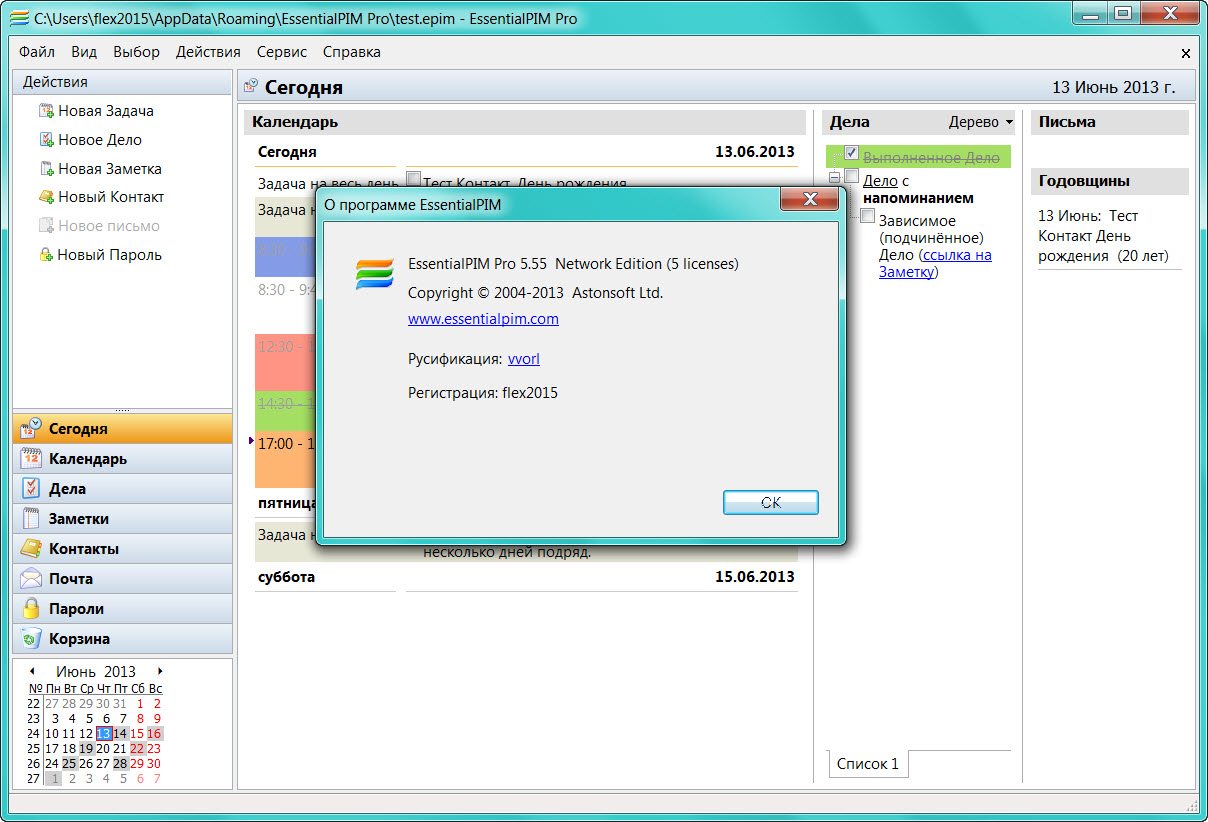1208x822 pixels.
Task: Select the Список 1 tab
Action: [868, 764]
